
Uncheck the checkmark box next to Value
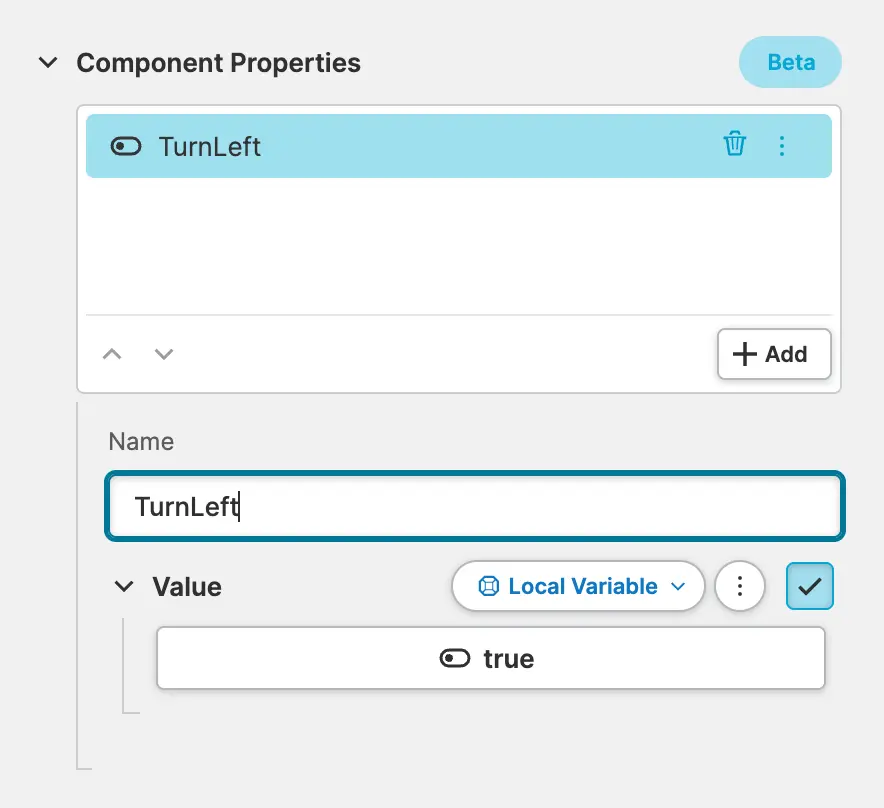(x=810, y=587)
